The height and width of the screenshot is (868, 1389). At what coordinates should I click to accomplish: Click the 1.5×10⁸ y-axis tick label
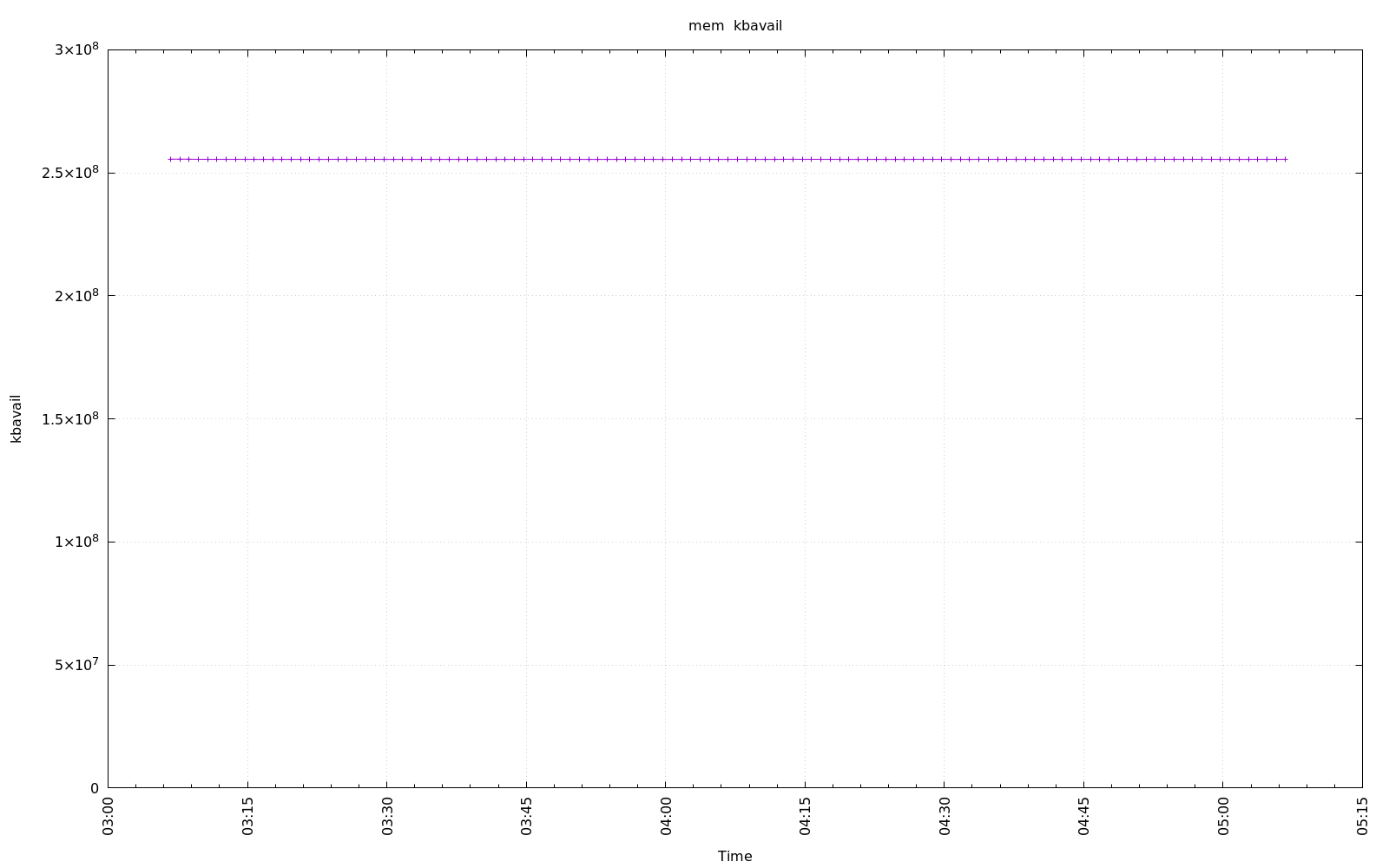click(x=70, y=418)
